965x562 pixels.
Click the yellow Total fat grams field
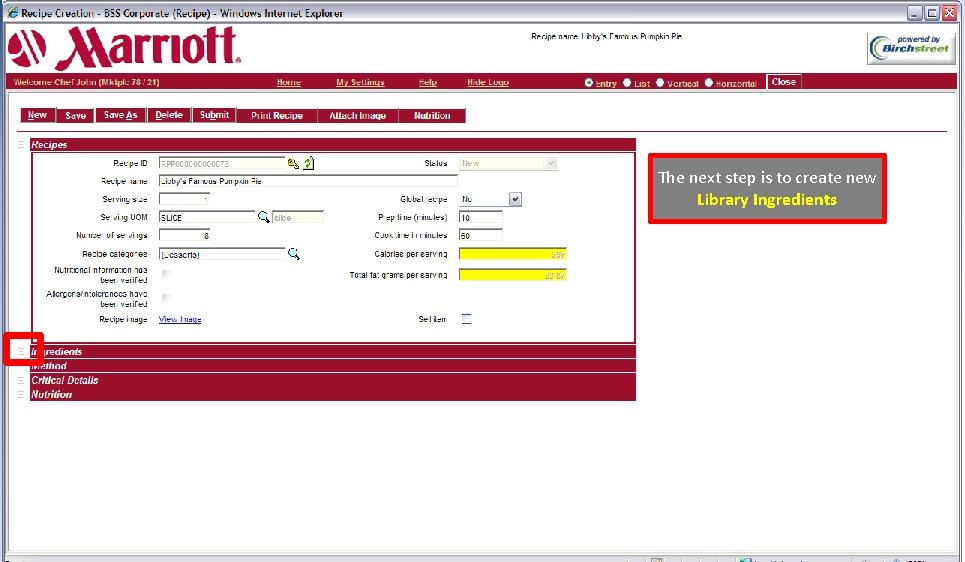coord(513,275)
